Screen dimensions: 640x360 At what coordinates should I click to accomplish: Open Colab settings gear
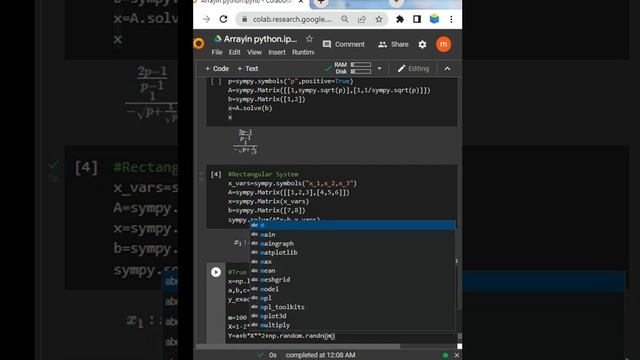422,44
